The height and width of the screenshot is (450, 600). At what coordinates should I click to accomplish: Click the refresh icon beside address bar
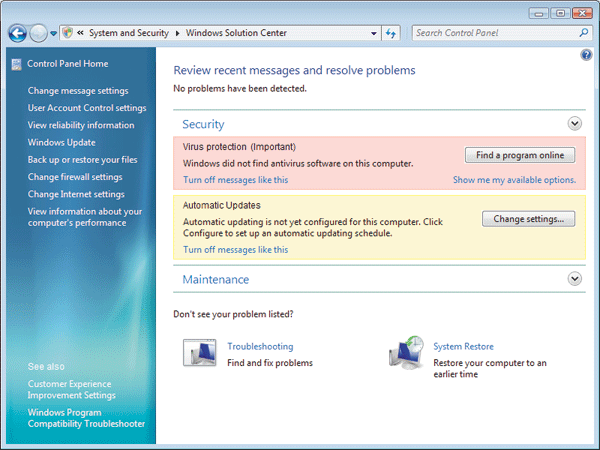pos(391,33)
